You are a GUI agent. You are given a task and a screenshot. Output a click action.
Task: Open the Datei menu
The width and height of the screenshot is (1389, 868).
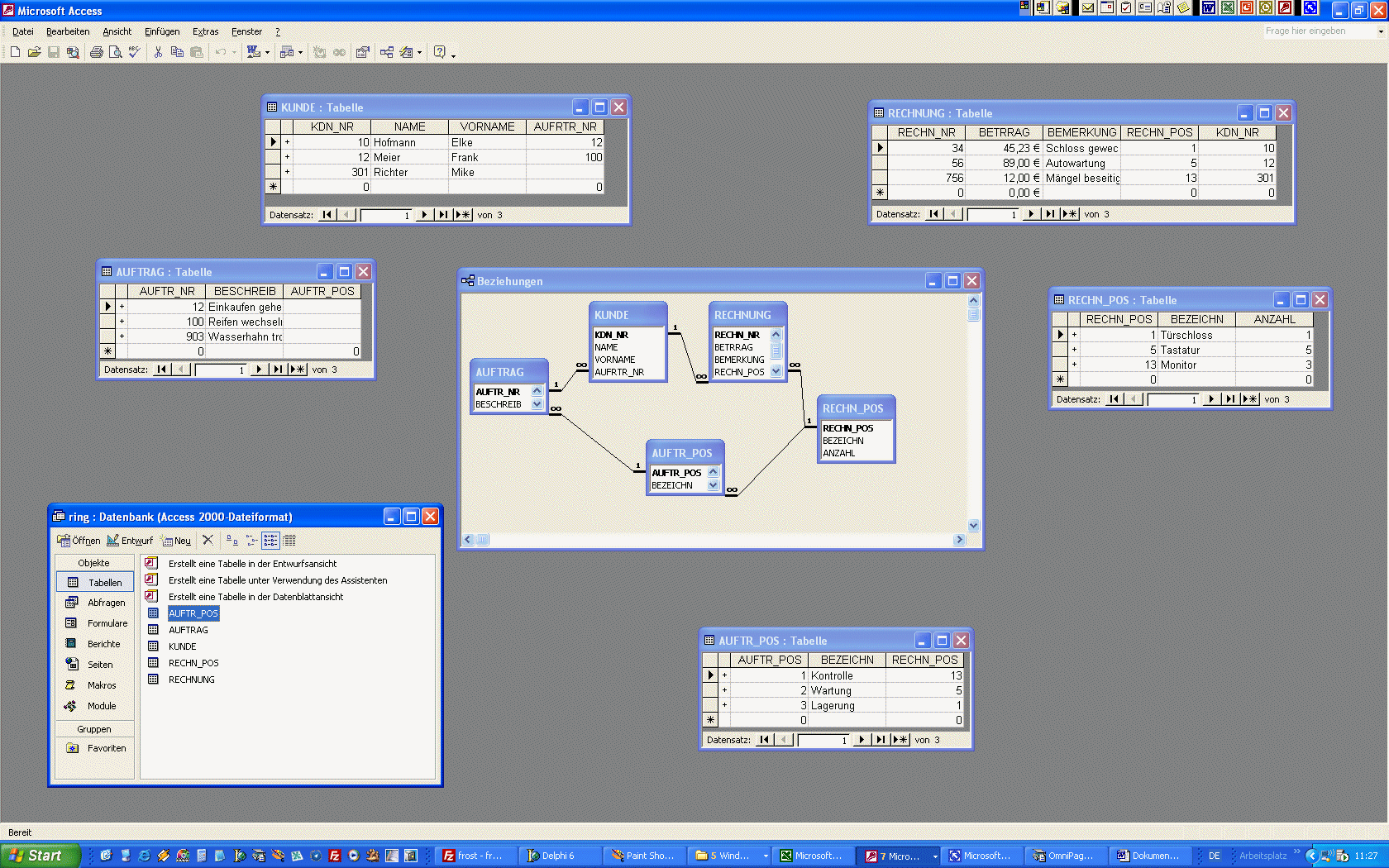point(23,31)
